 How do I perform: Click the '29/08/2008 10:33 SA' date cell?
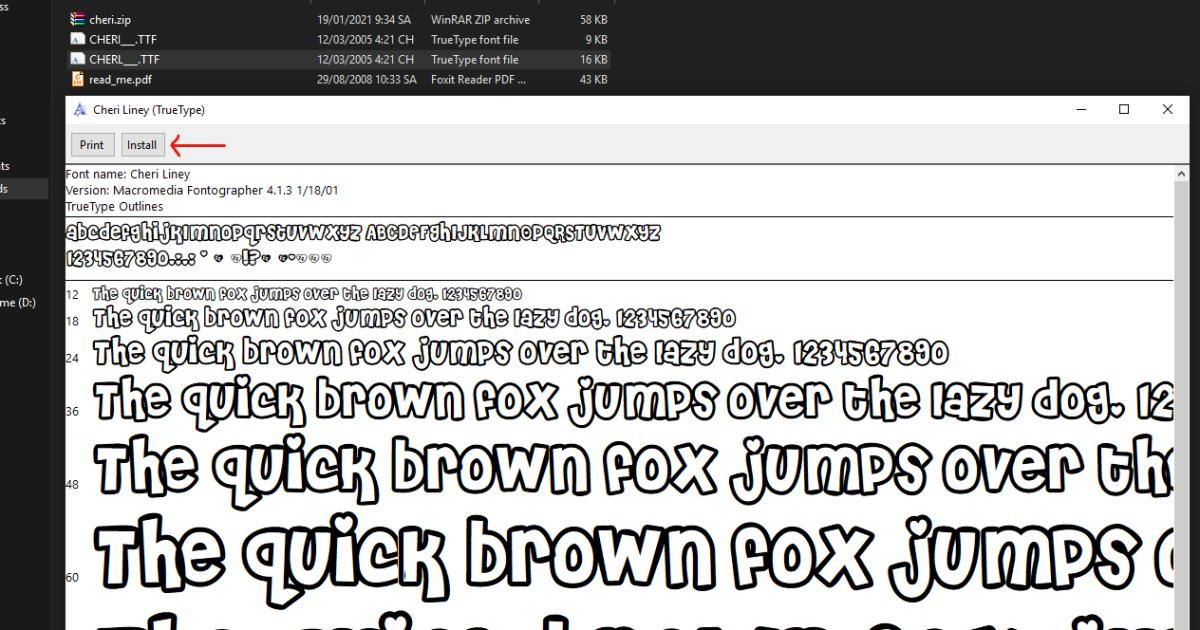click(366, 79)
